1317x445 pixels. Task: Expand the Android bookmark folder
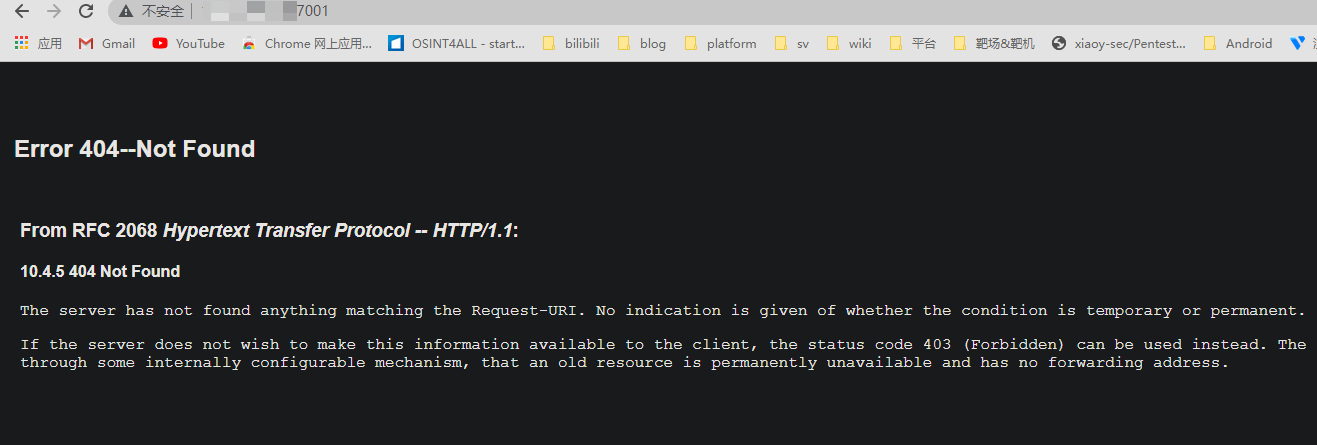point(1237,43)
